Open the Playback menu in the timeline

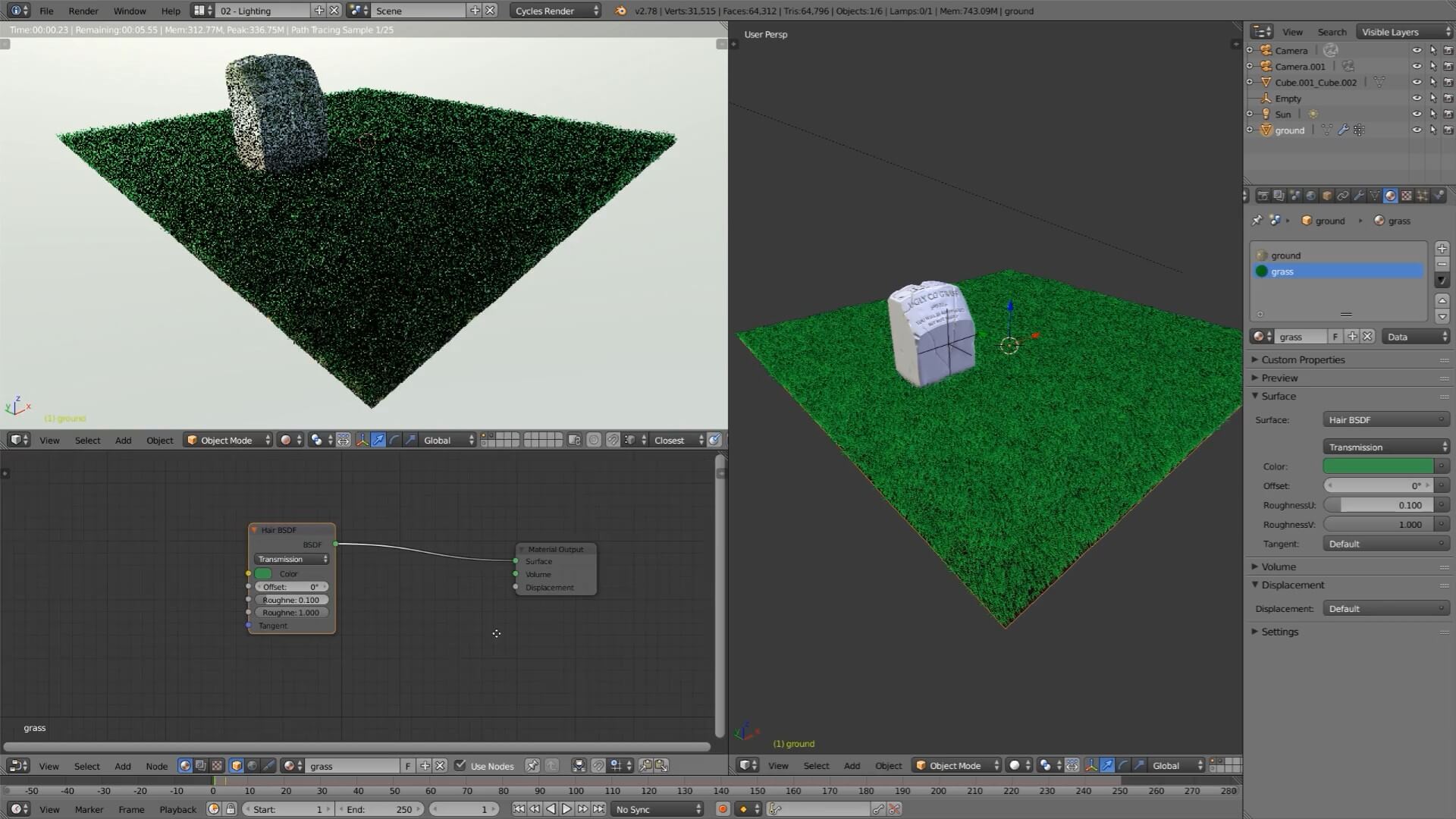point(177,809)
